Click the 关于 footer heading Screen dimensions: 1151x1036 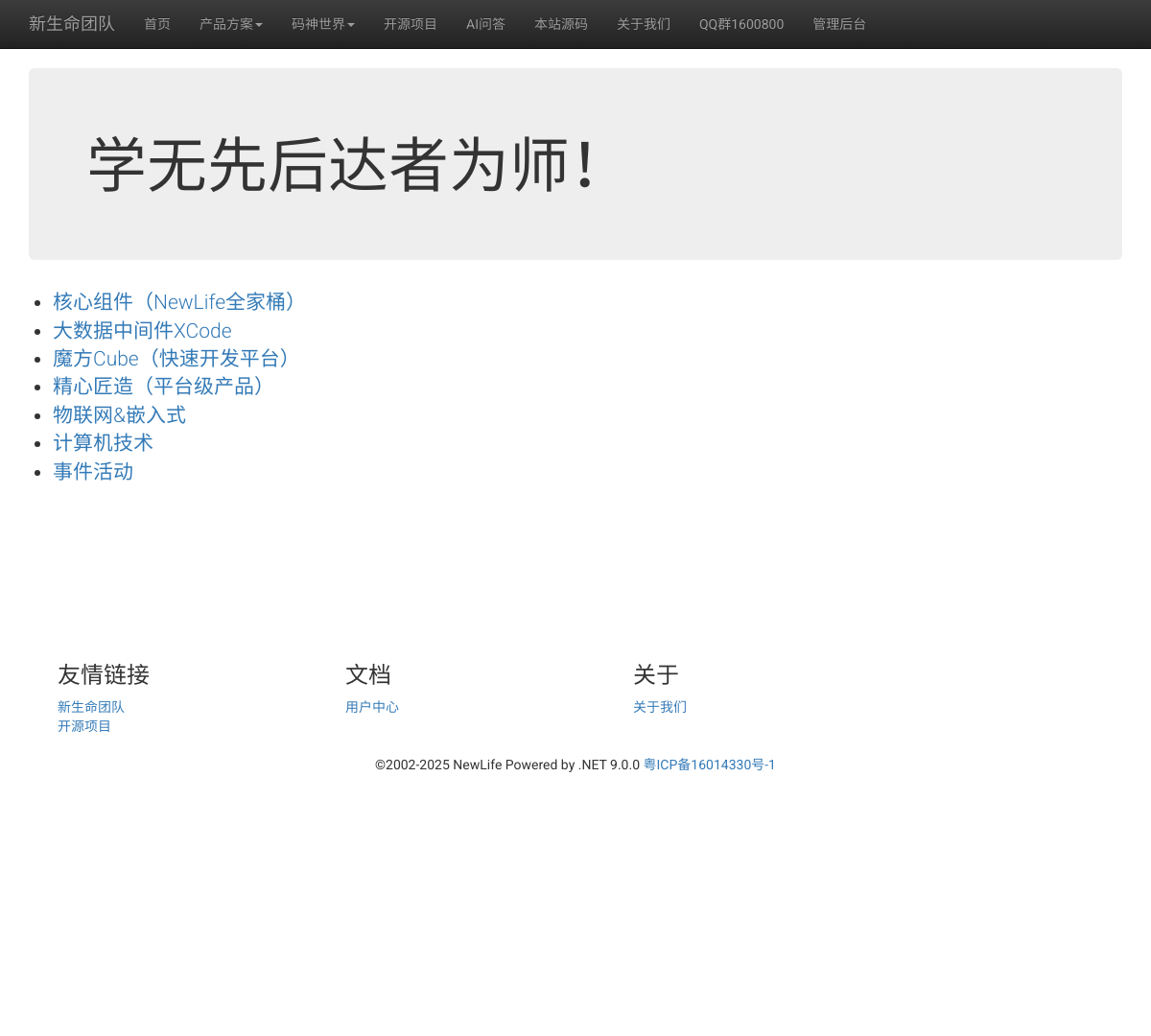(656, 675)
